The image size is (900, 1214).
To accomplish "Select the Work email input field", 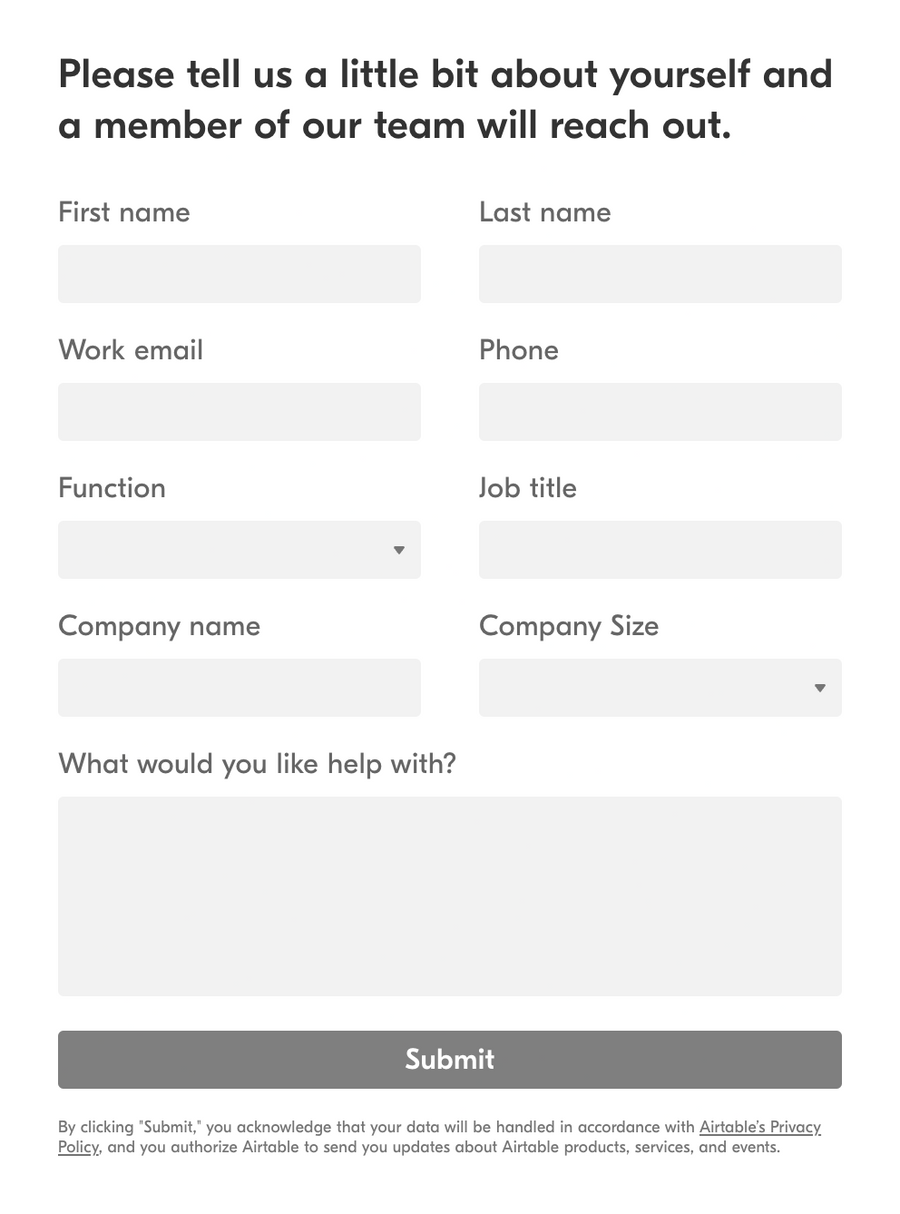I will 239,412.
